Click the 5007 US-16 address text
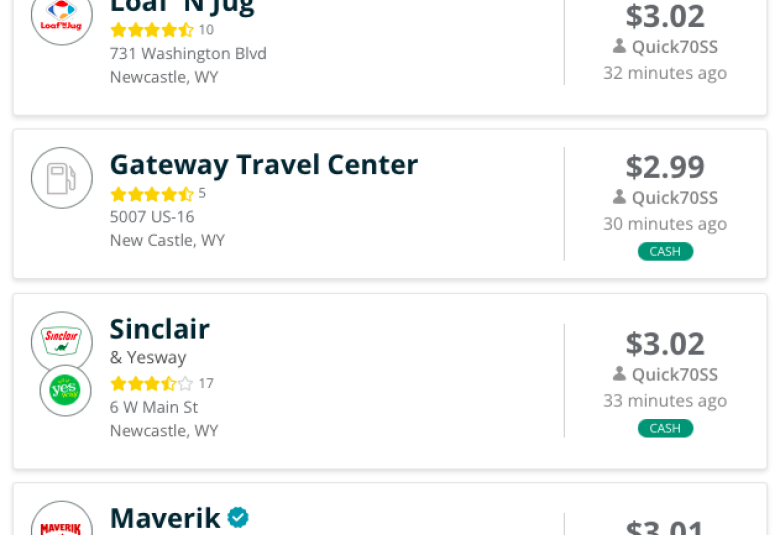780x535 pixels. pos(152,216)
